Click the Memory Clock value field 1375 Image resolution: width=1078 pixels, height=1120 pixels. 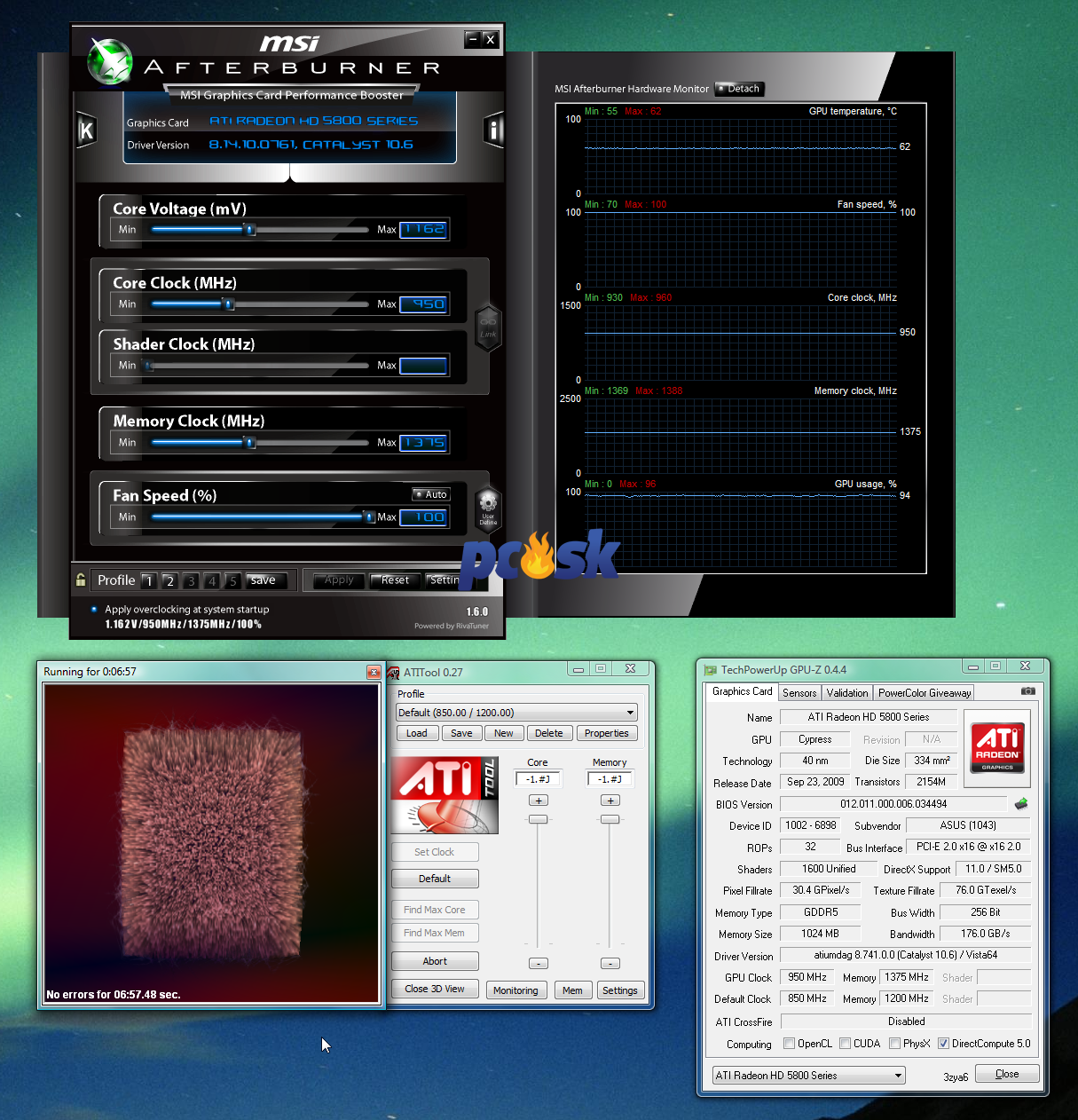423,443
